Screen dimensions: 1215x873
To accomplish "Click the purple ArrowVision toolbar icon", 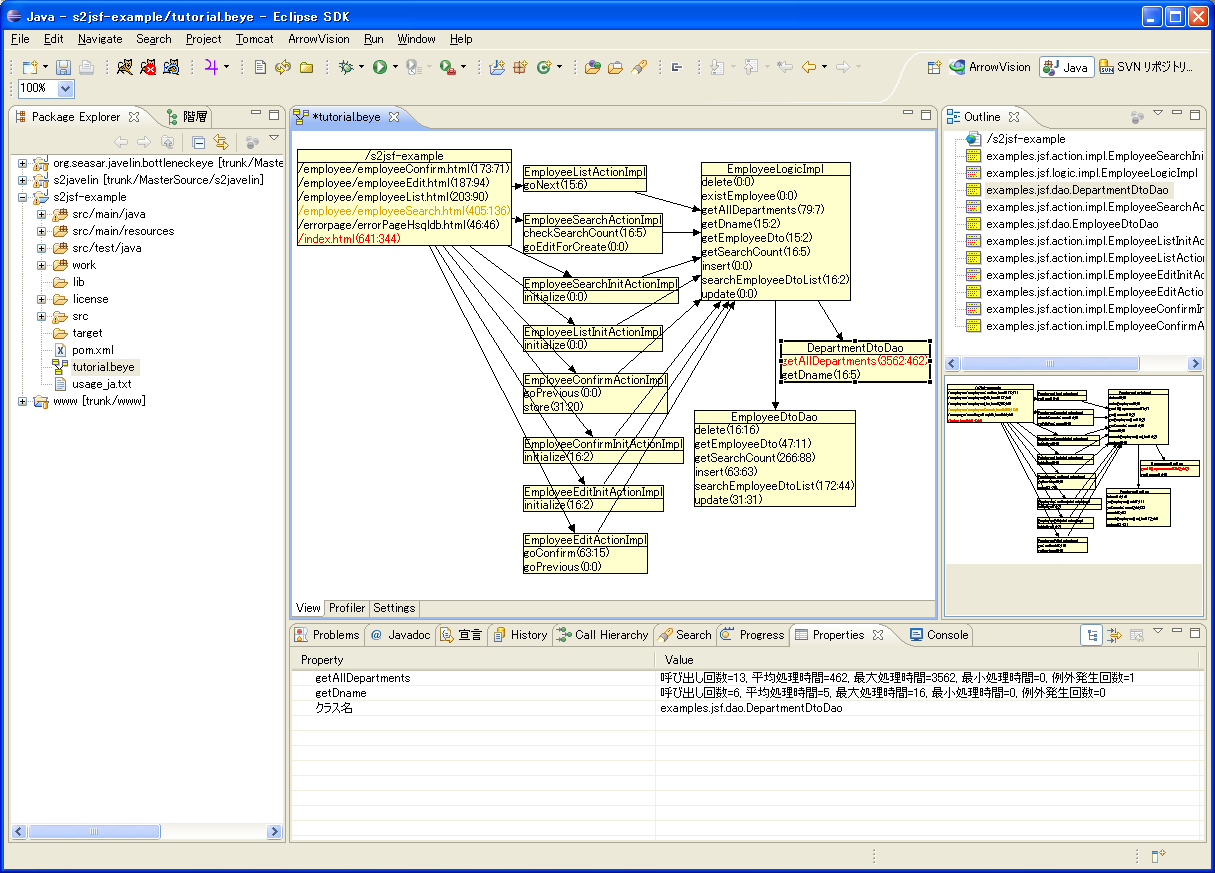I will (211, 67).
